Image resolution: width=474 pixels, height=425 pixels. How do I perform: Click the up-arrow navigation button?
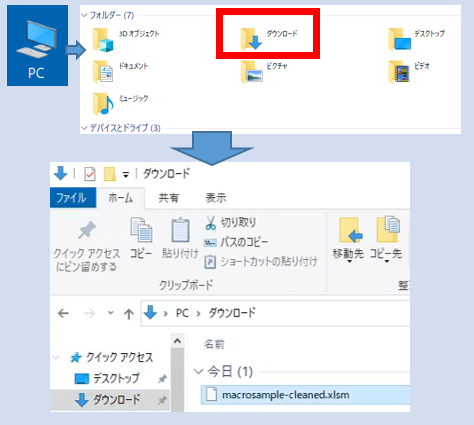(x=129, y=314)
